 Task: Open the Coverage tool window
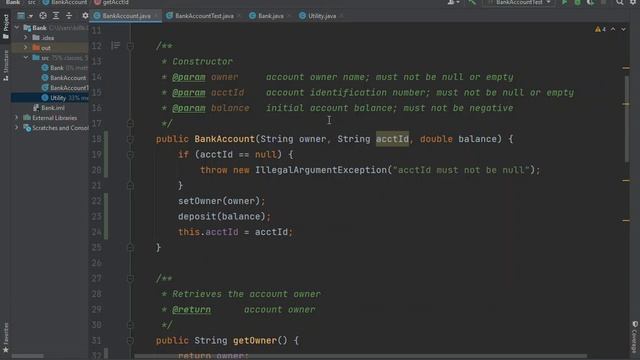(x=635, y=337)
